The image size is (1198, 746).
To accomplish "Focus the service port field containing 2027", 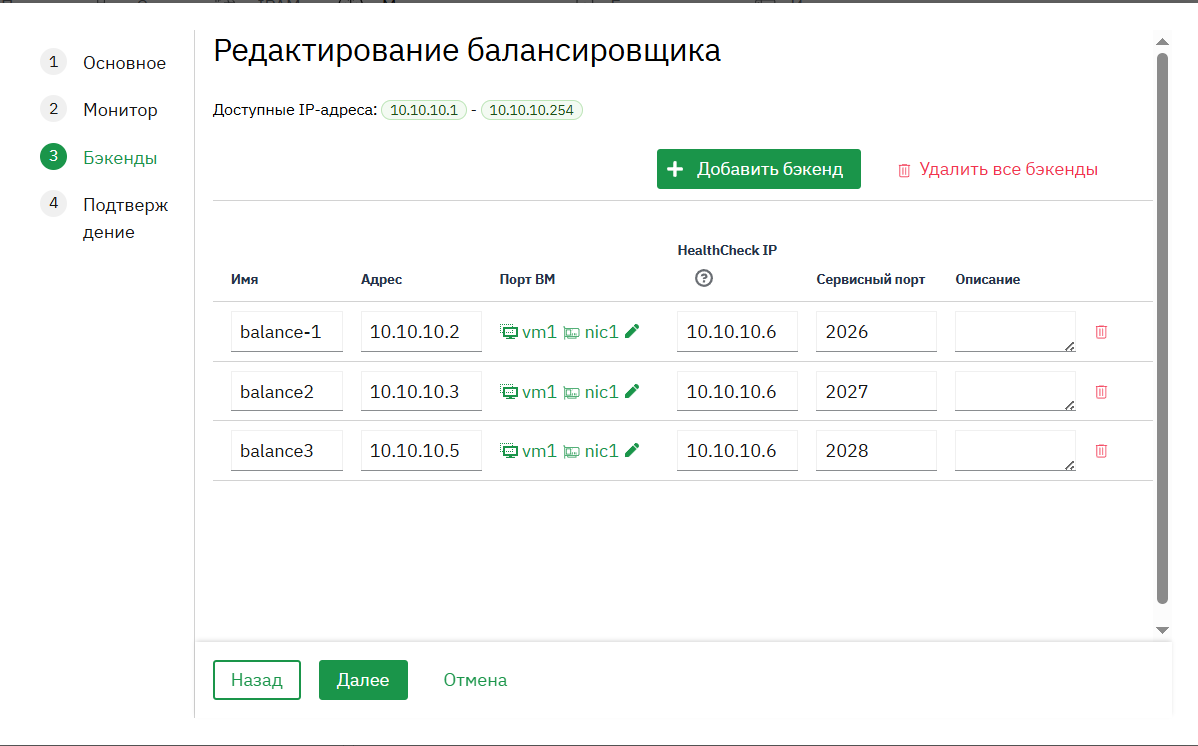I will click(876, 391).
